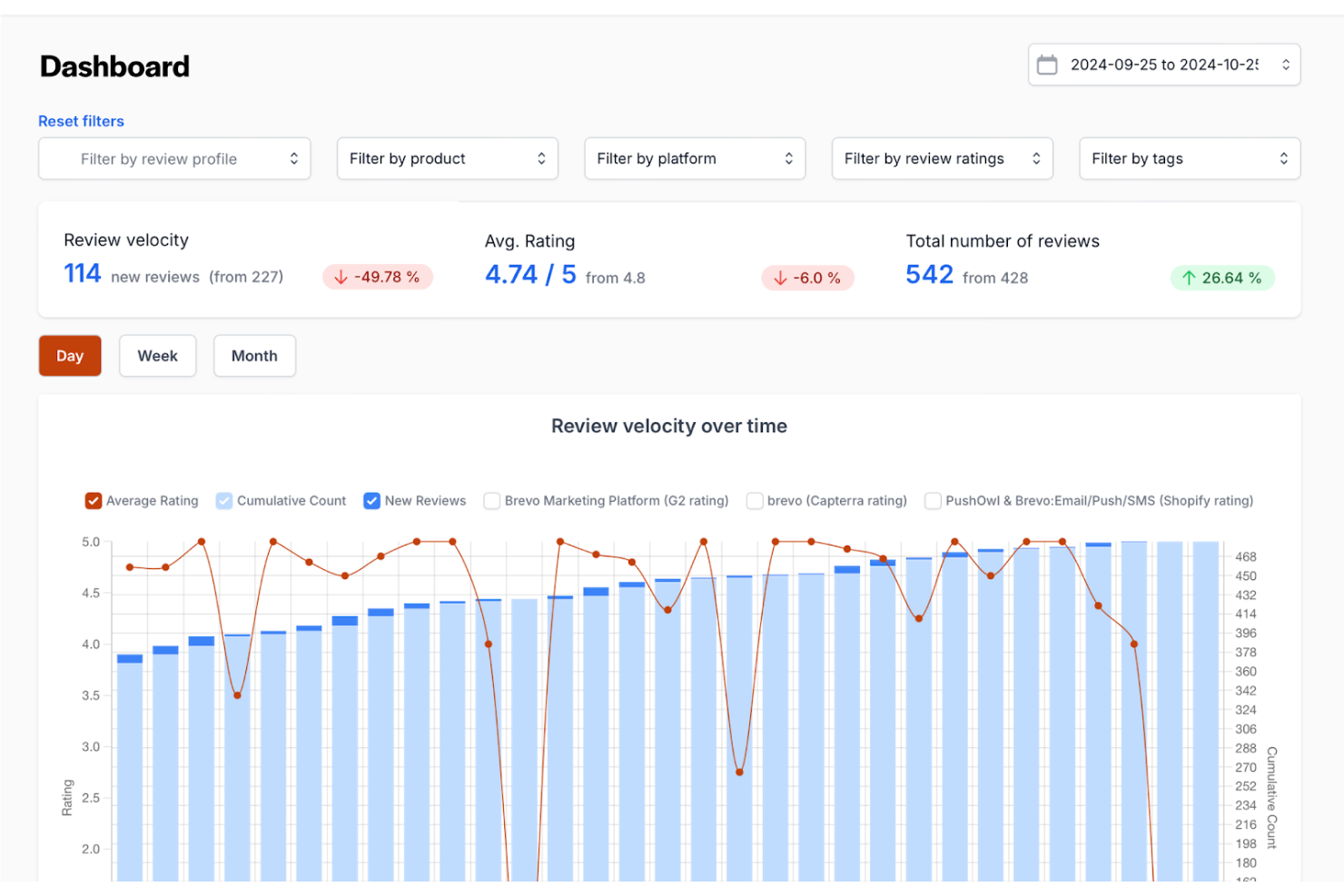1344x896 pixels.
Task: Click the Rating axis label
Action: coord(67,797)
